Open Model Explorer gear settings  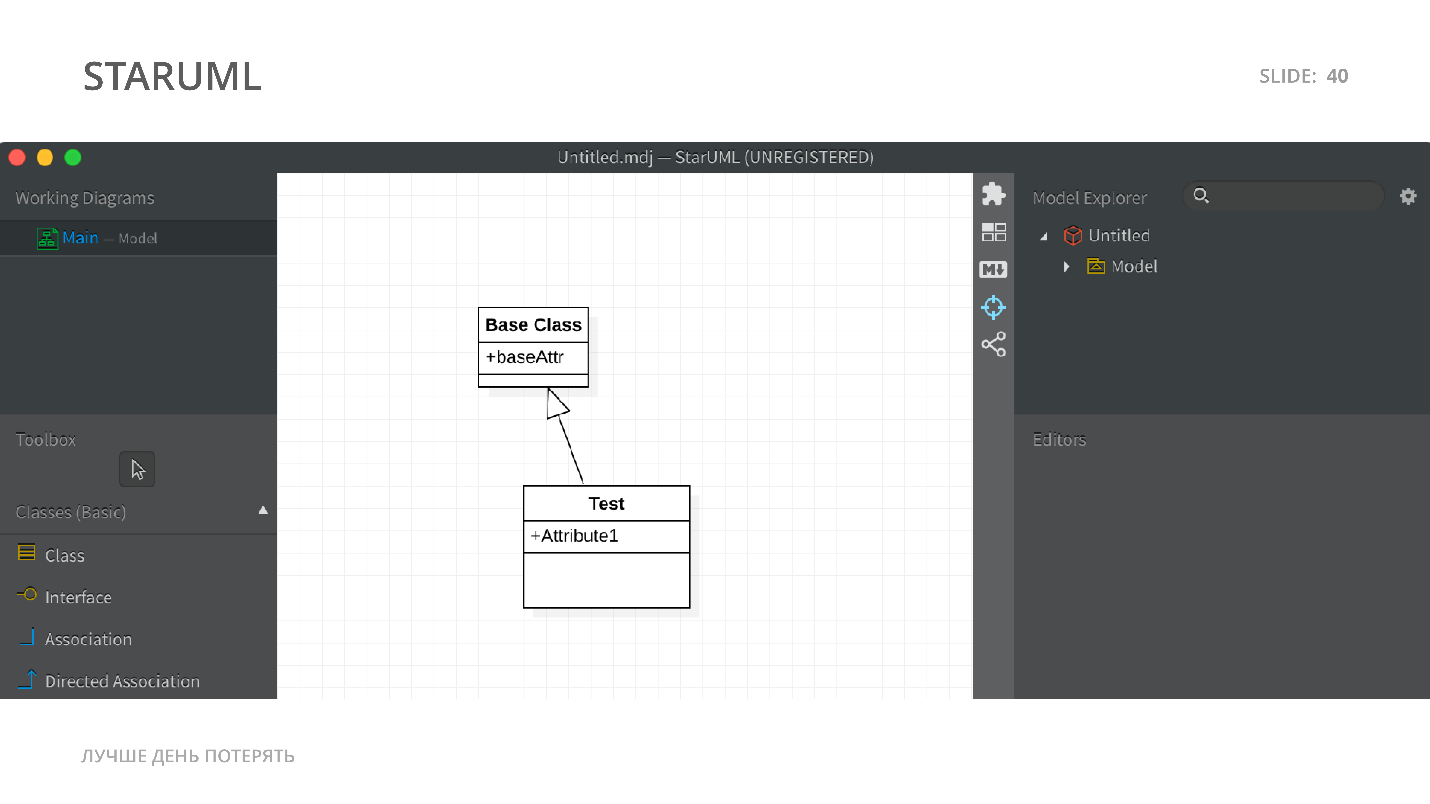point(1408,196)
